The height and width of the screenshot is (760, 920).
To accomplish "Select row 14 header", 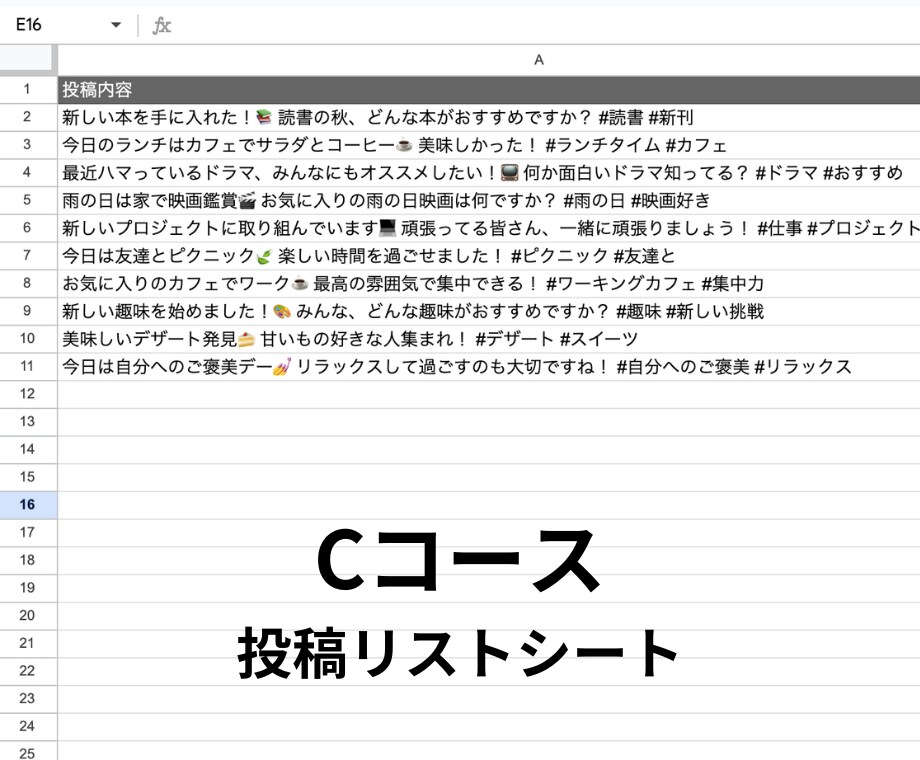I will (28, 450).
